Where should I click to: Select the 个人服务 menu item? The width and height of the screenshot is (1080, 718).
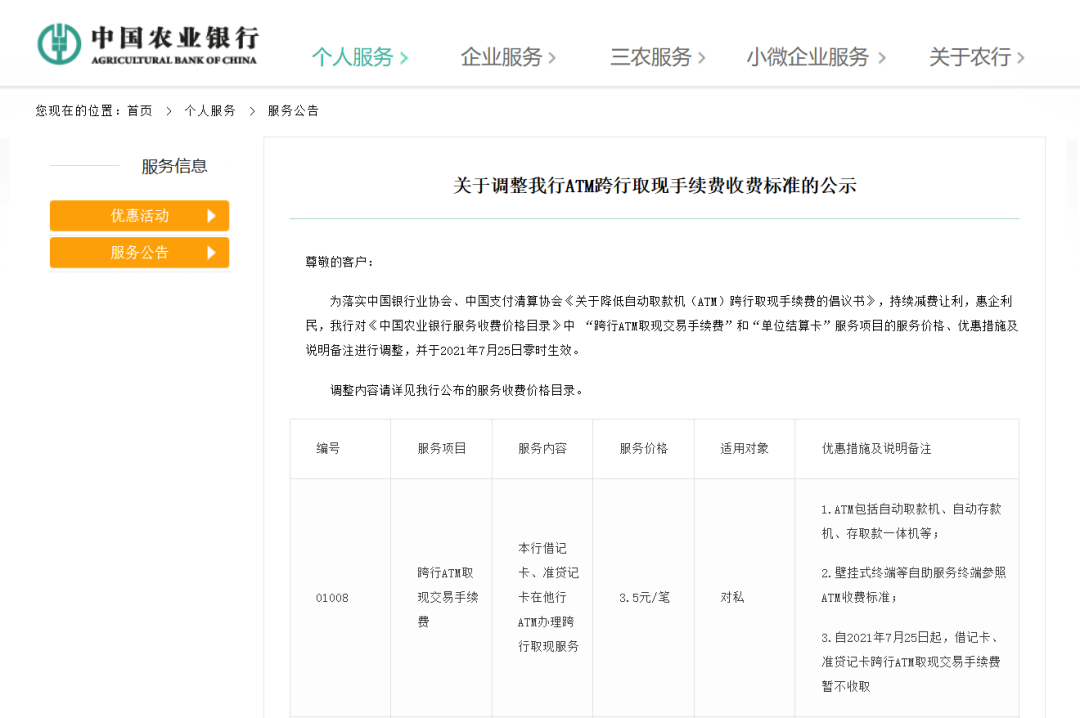click(x=355, y=57)
